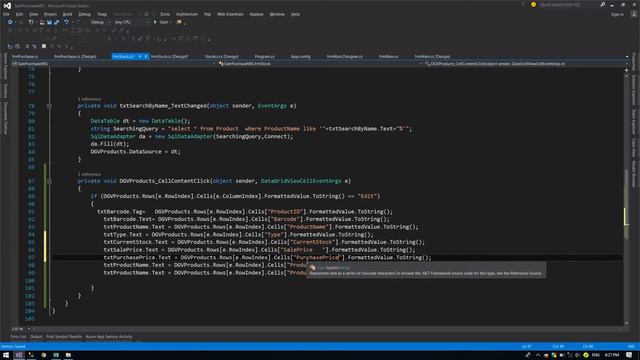Open the Output panel tab
This screenshot has height=360, width=640.
click(36, 337)
